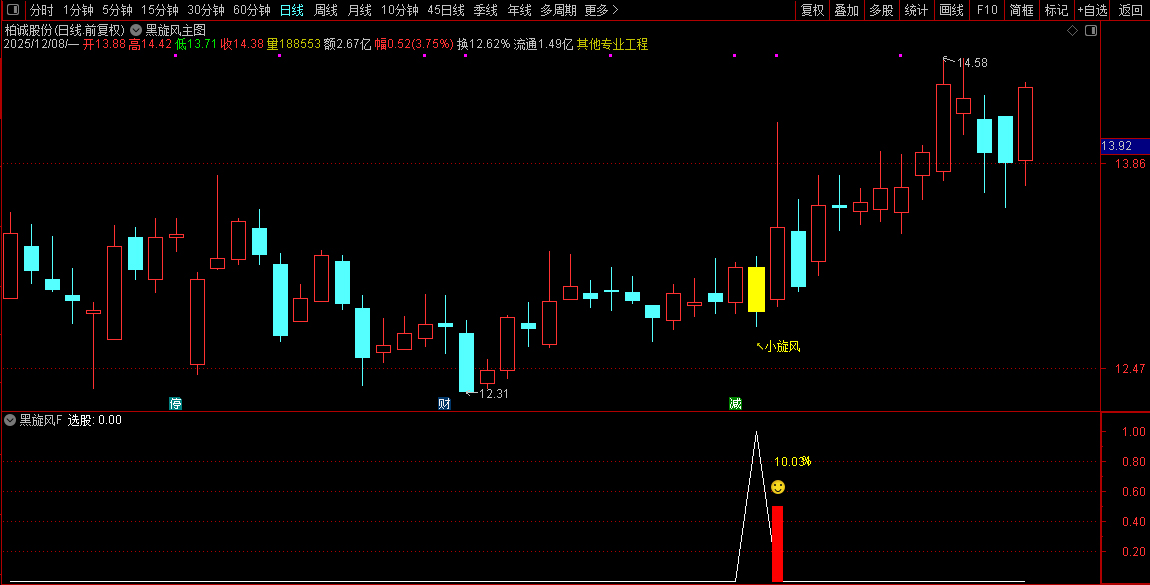Screen dimensions: 1150x585
Task: Open the 多股 multi-stock view
Action: tap(881, 10)
